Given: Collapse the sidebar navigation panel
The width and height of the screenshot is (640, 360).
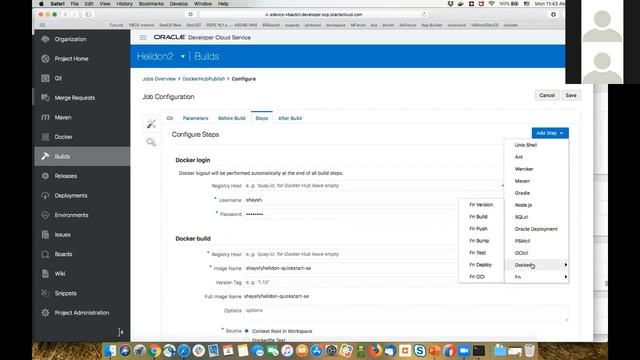Looking at the screenshot, I should (x=121, y=332).
